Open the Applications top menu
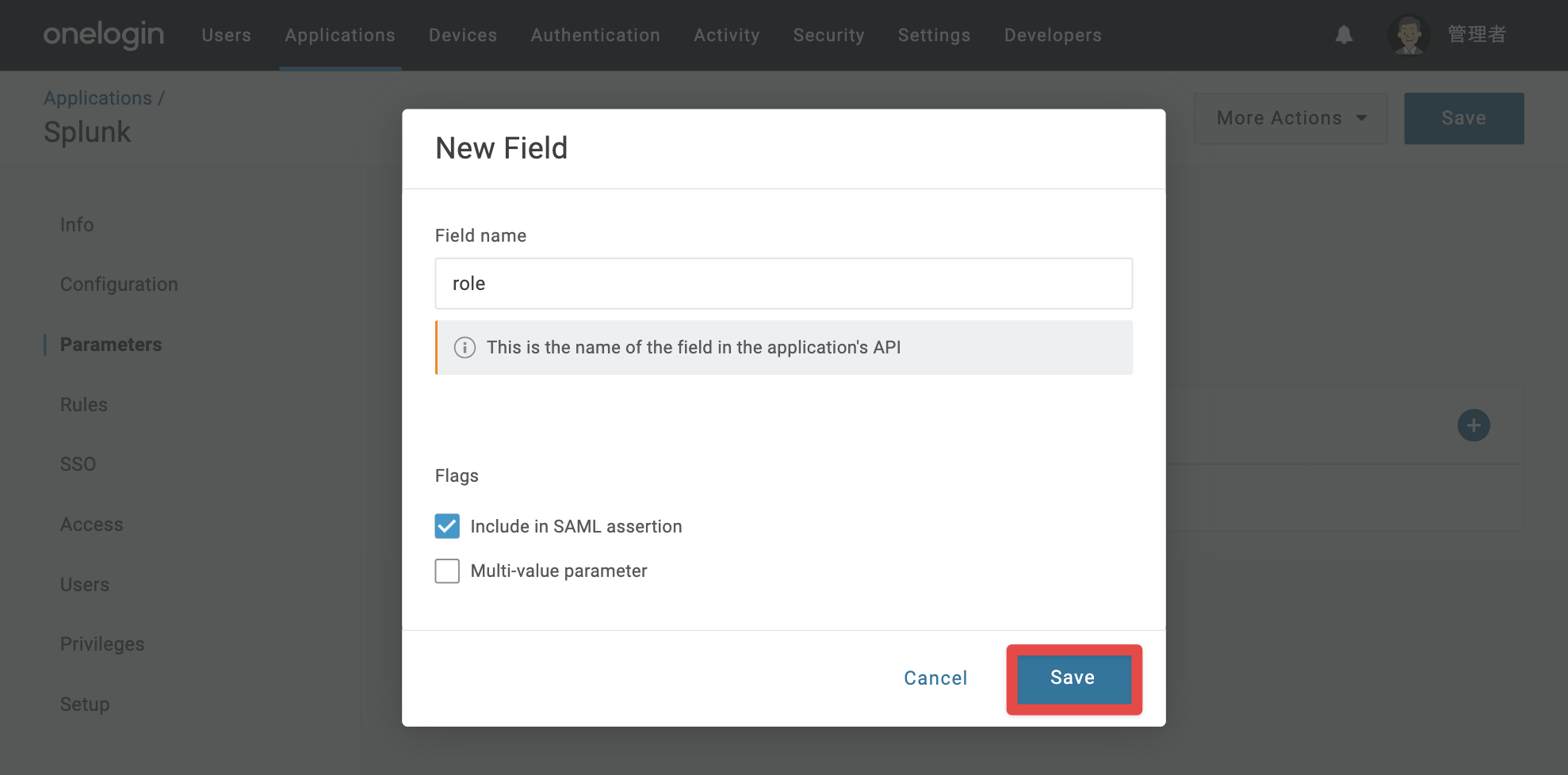The width and height of the screenshot is (1568, 775). pyautogui.click(x=340, y=35)
